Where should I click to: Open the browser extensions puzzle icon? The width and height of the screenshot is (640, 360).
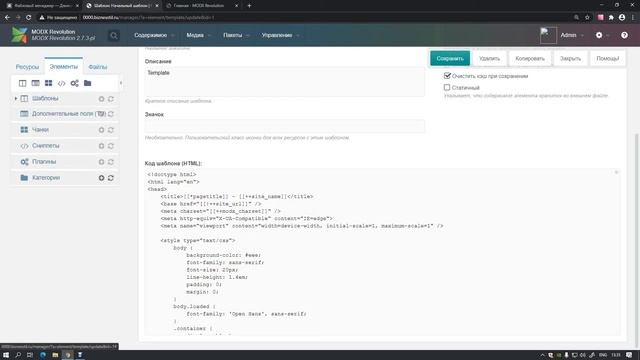(611, 18)
